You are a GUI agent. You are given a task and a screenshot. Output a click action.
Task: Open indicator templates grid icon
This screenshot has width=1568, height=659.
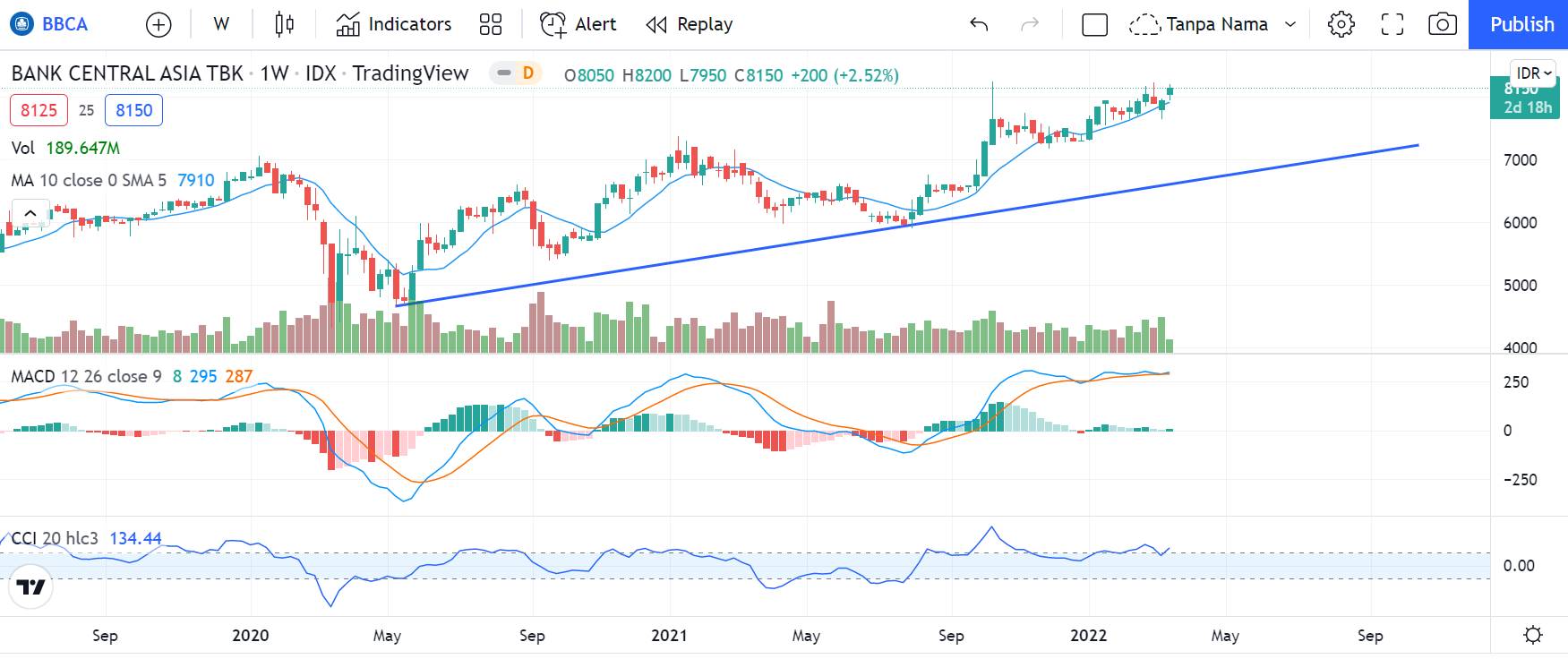[491, 24]
